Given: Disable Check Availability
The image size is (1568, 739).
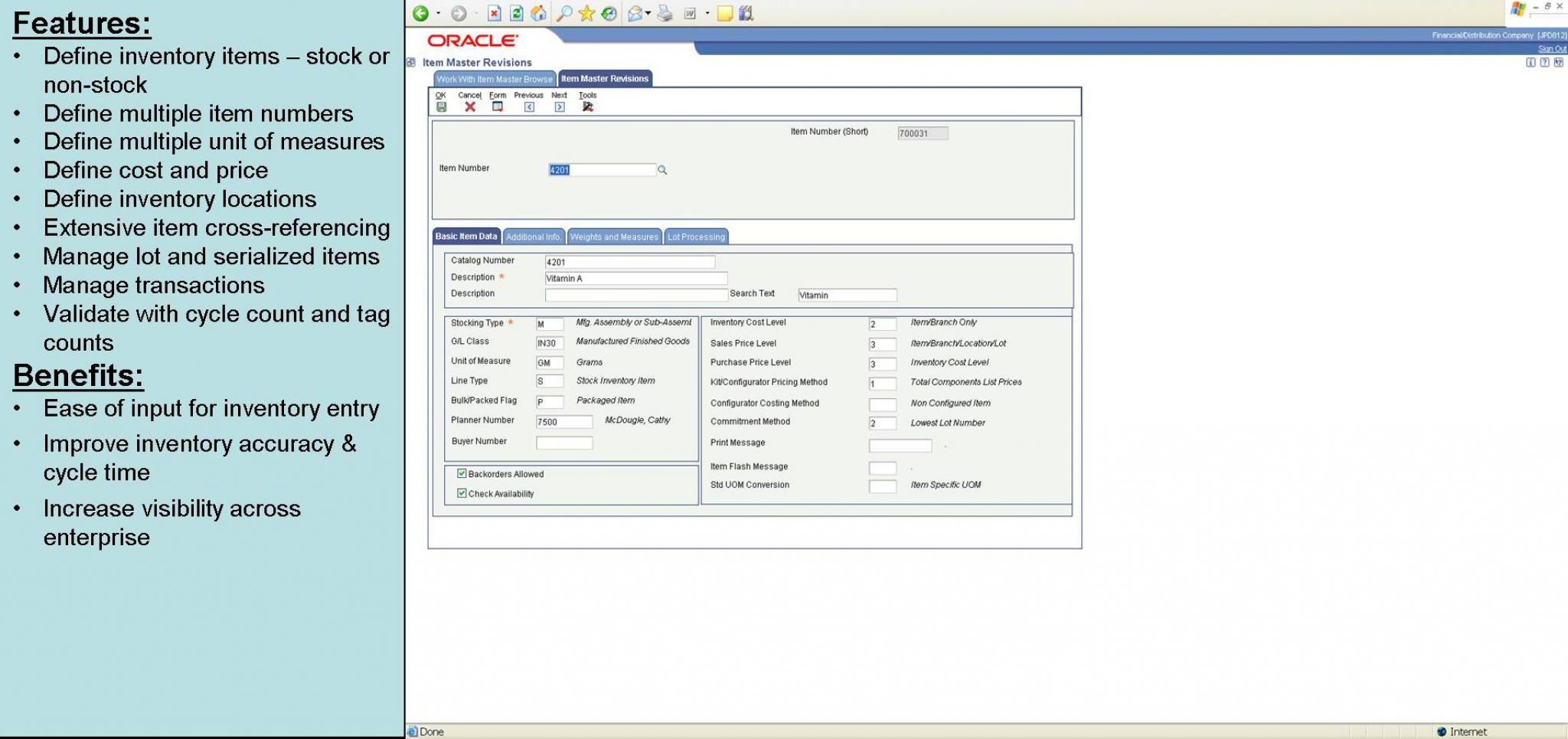Looking at the screenshot, I should (461, 494).
